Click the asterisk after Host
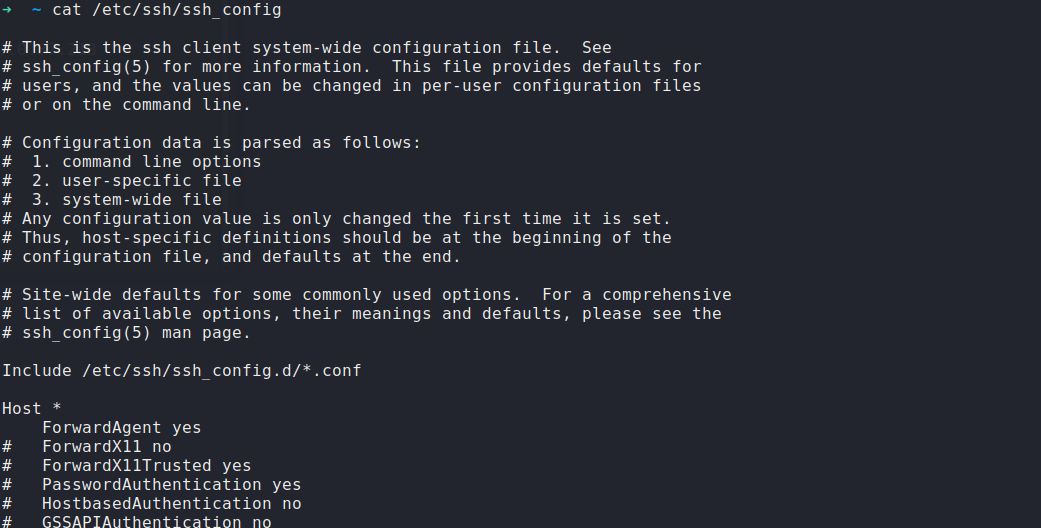1041x528 pixels. [x=57, y=409]
